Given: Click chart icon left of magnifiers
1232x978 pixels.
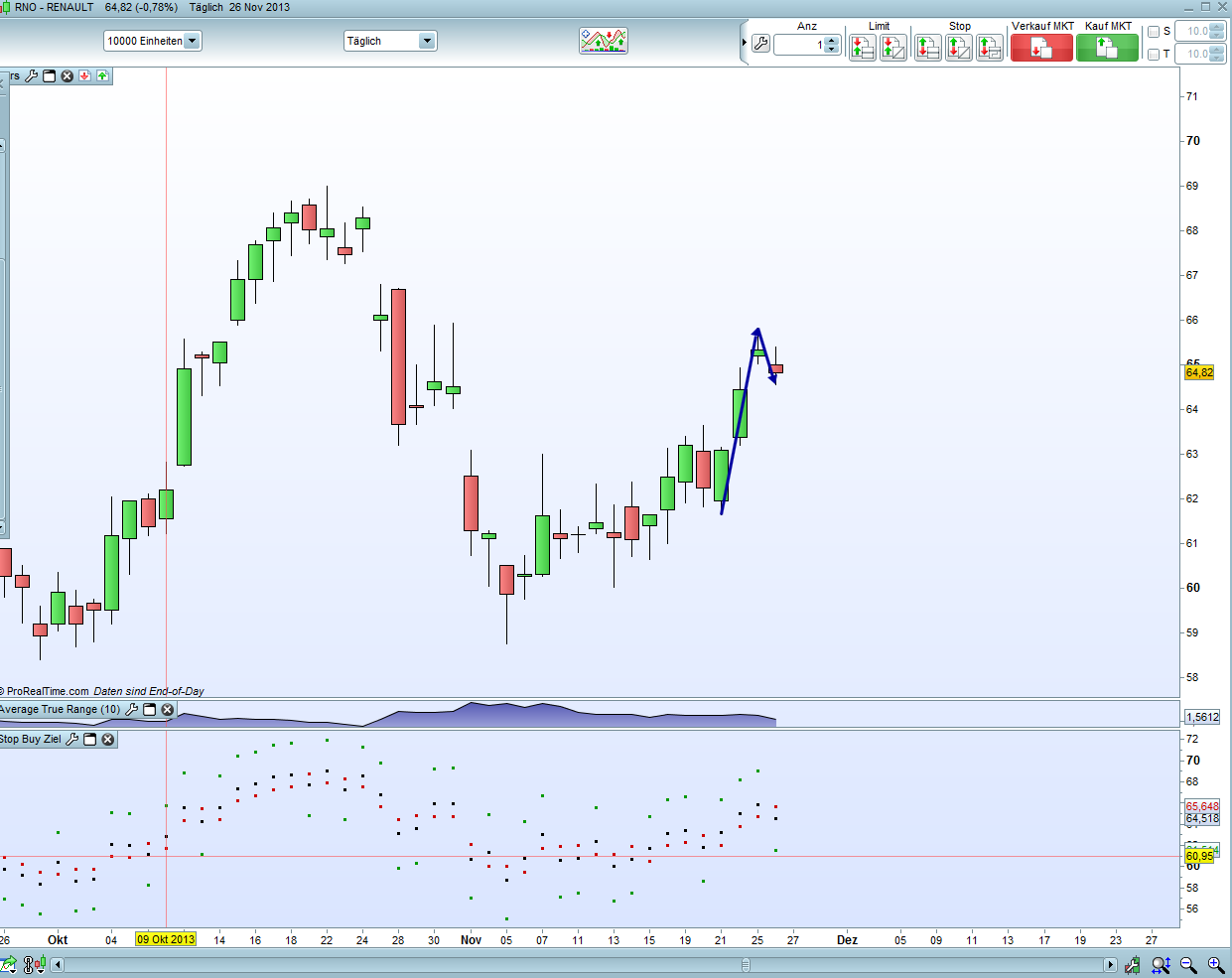Looking at the screenshot, I should click(x=1134, y=964).
